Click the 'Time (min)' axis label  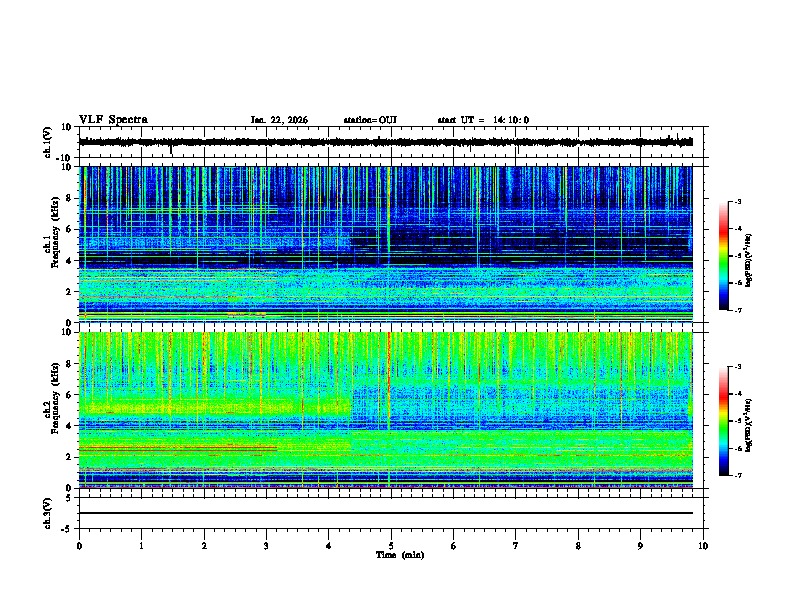[400, 555]
